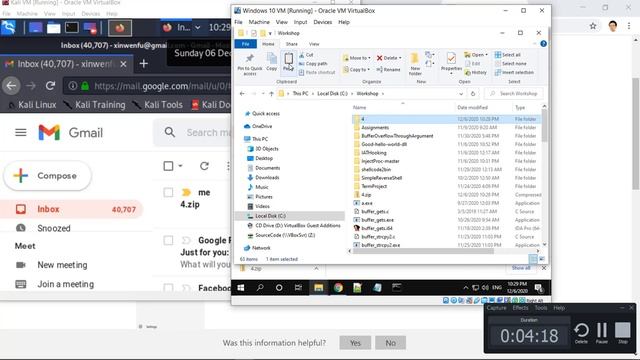Click the Task View taskbar icon
The height and width of the screenshot is (360, 640).
pos(298,288)
